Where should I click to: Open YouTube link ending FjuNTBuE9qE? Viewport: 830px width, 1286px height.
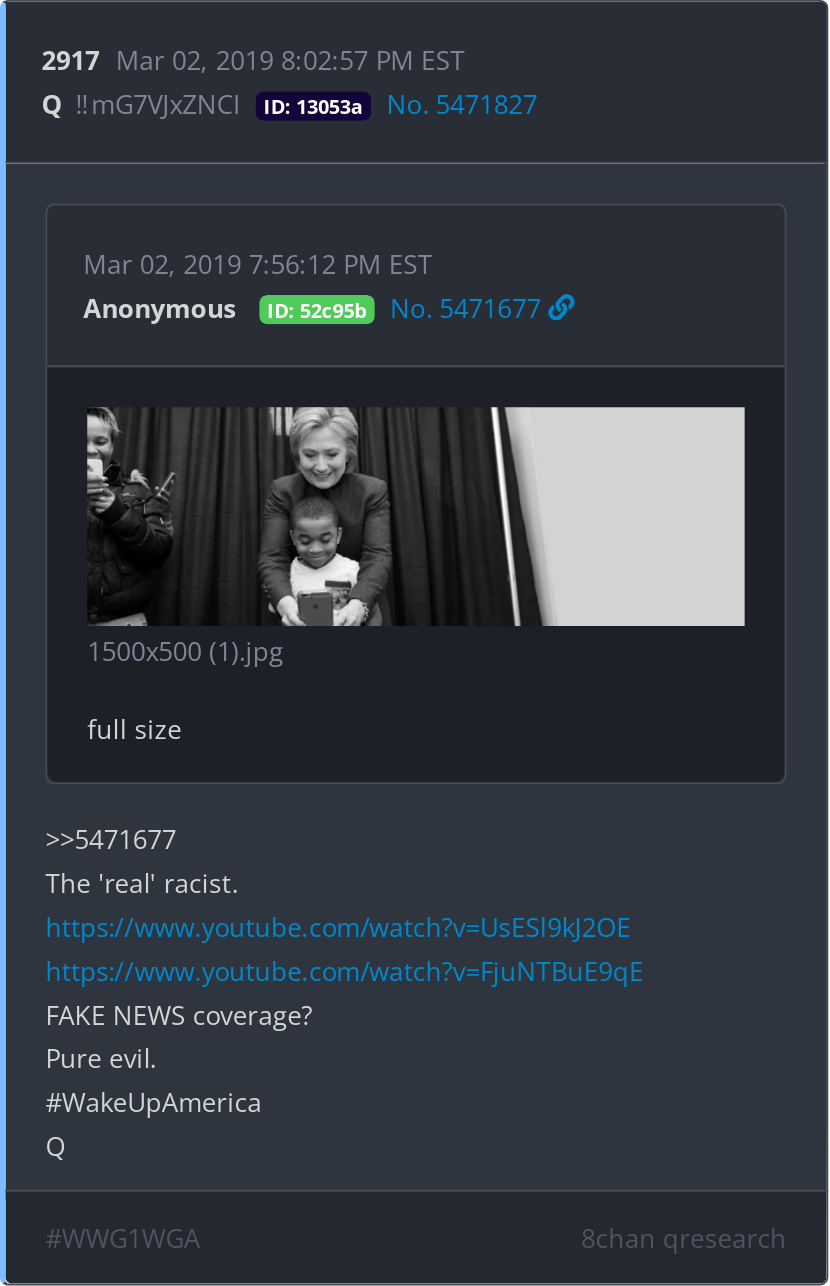[x=344, y=971]
